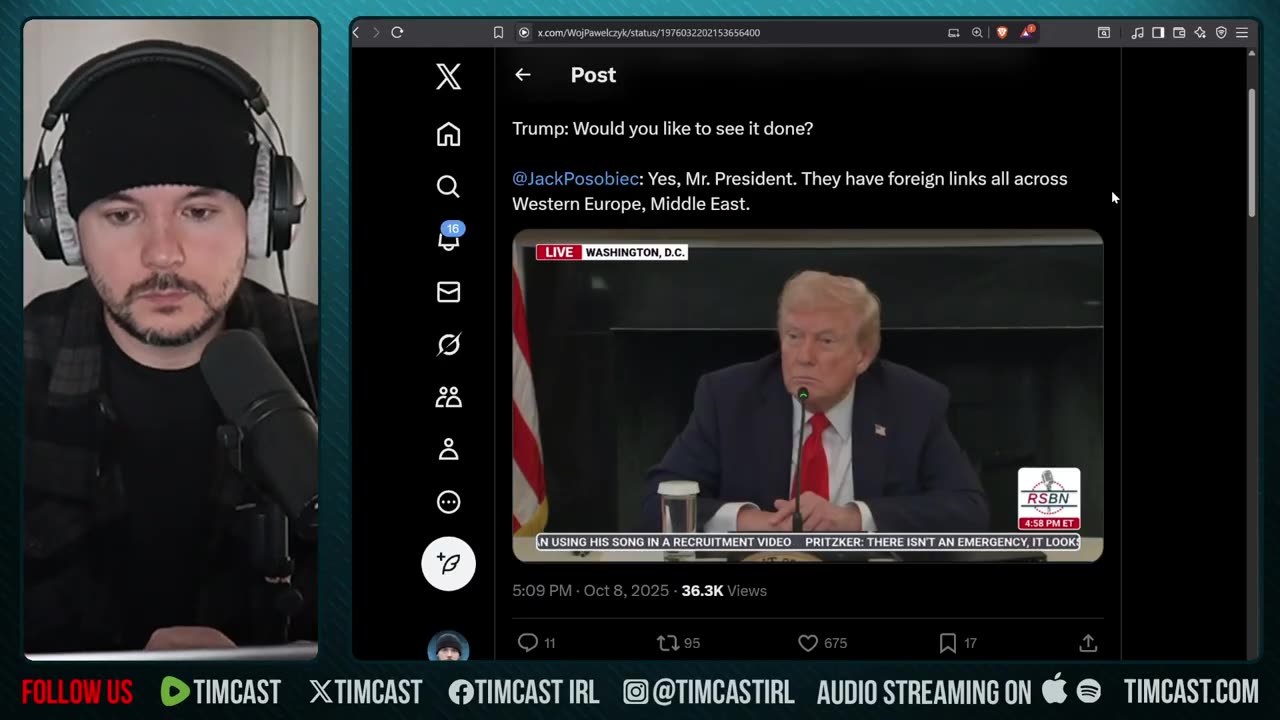The width and height of the screenshot is (1280, 720).
Task: Toggle the browser sidebar panel icon
Action: tap(1158, 33)
